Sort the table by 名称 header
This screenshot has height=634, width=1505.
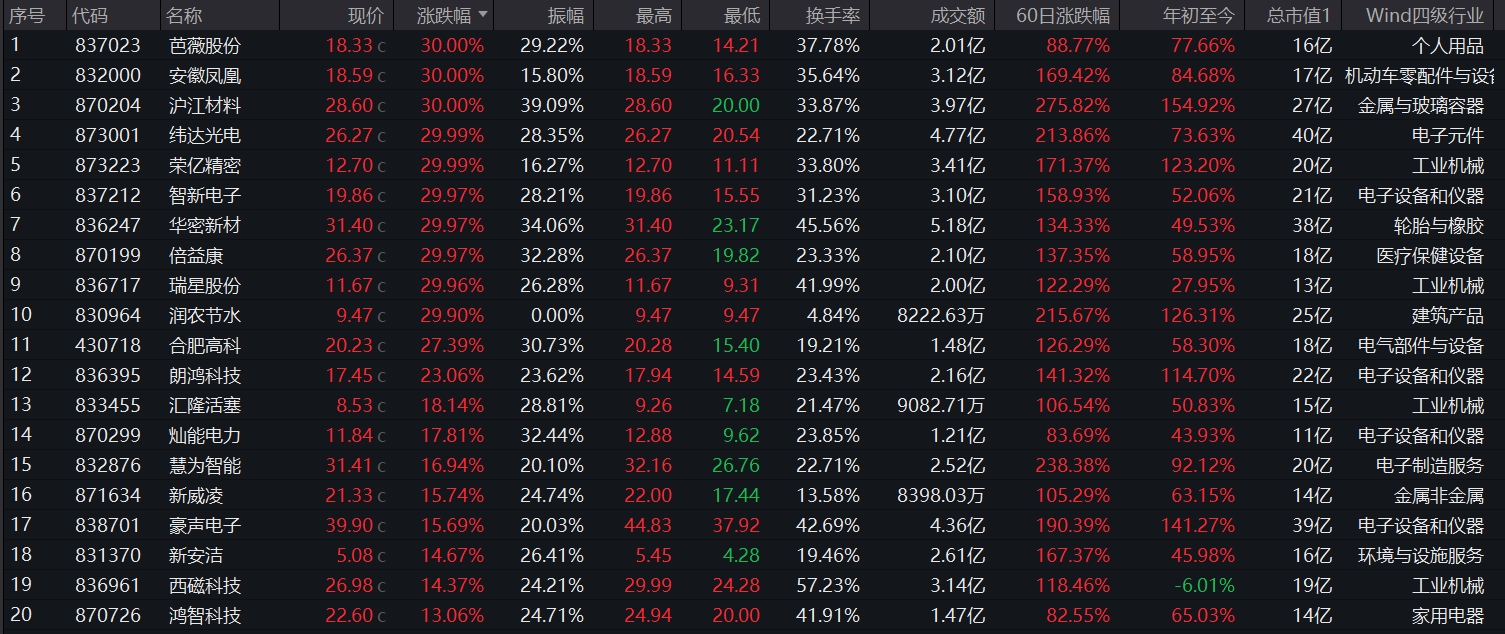tap(184, 15)
